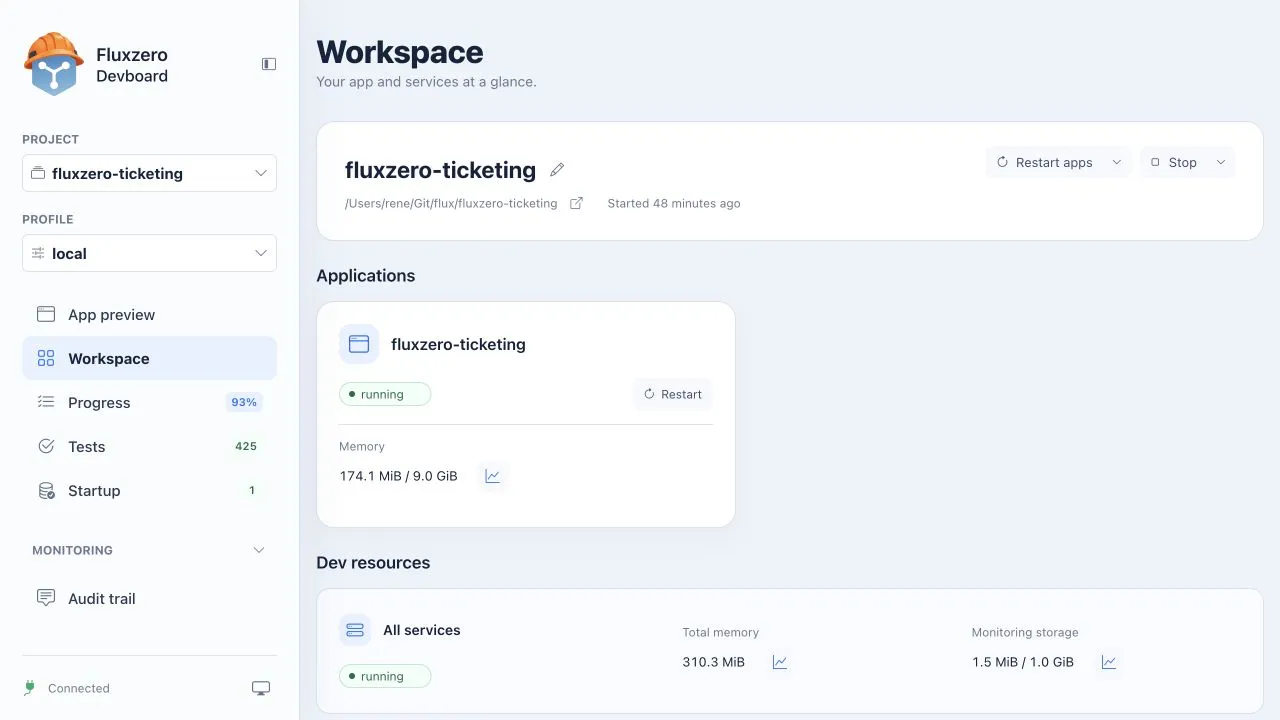
Task: Click the Restart apps button
Action: [1045, 162]
